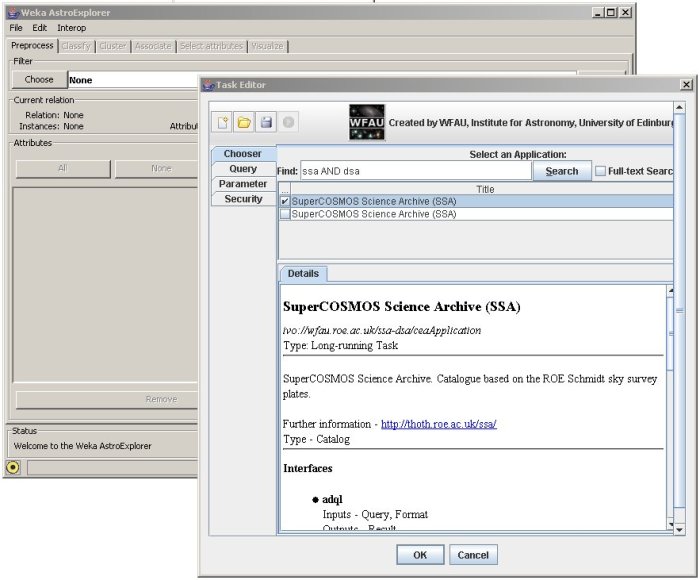Click the Weka AstroExplorer title bar icon

[11, 12]
